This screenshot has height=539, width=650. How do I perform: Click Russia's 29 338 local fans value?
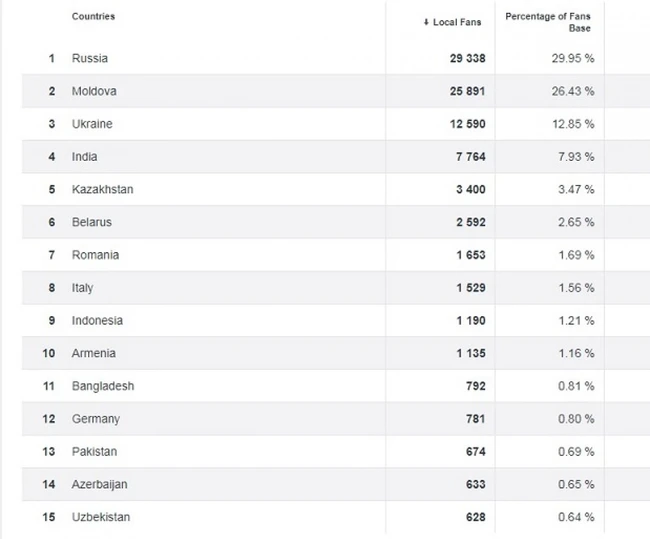467,58
